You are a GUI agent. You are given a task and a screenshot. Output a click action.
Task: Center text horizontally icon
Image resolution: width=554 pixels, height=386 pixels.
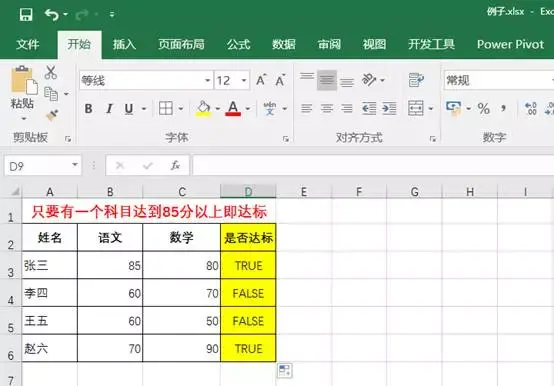pos(327,108)
